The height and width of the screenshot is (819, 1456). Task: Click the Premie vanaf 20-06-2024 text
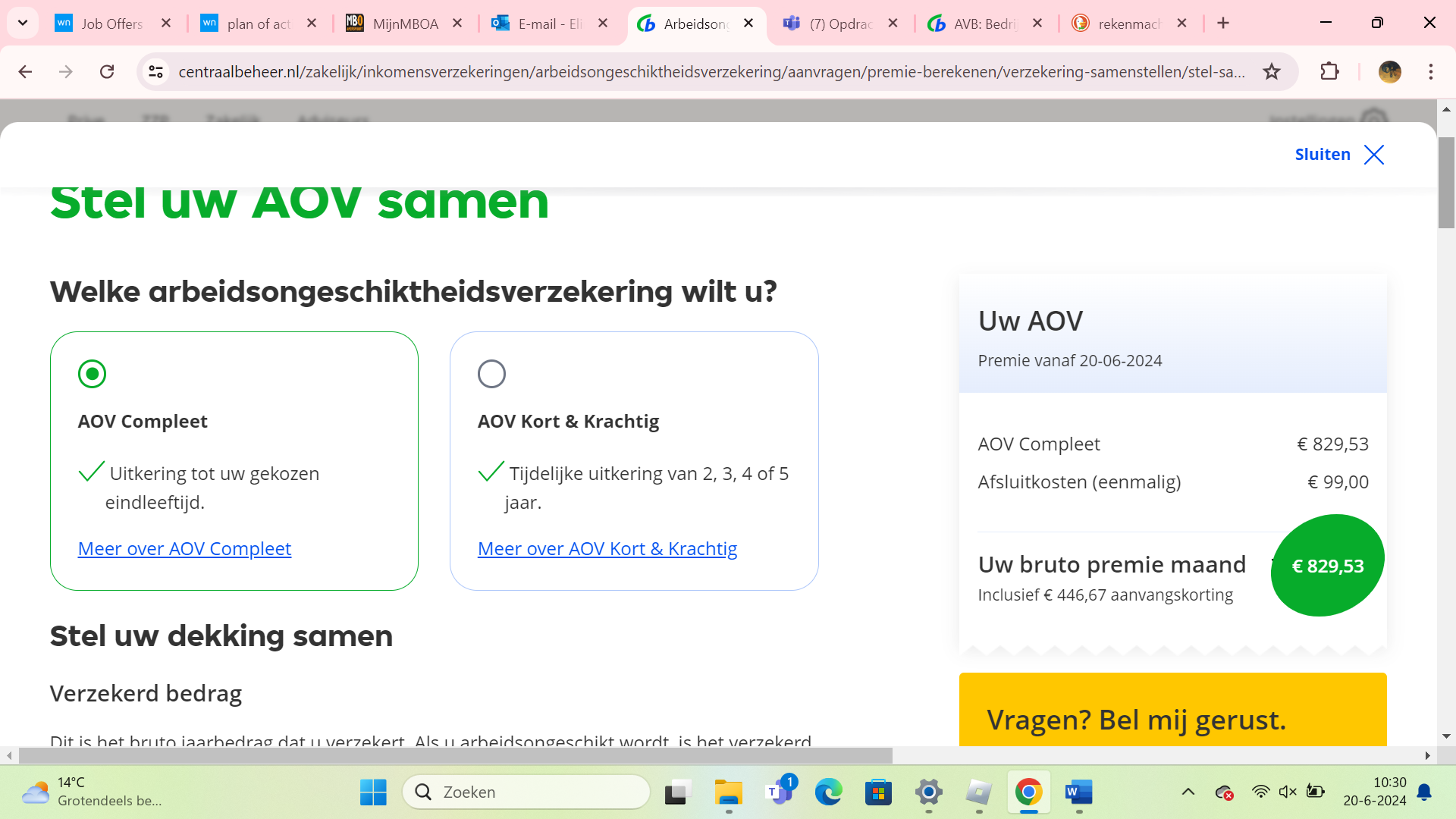pos(1069,361)
